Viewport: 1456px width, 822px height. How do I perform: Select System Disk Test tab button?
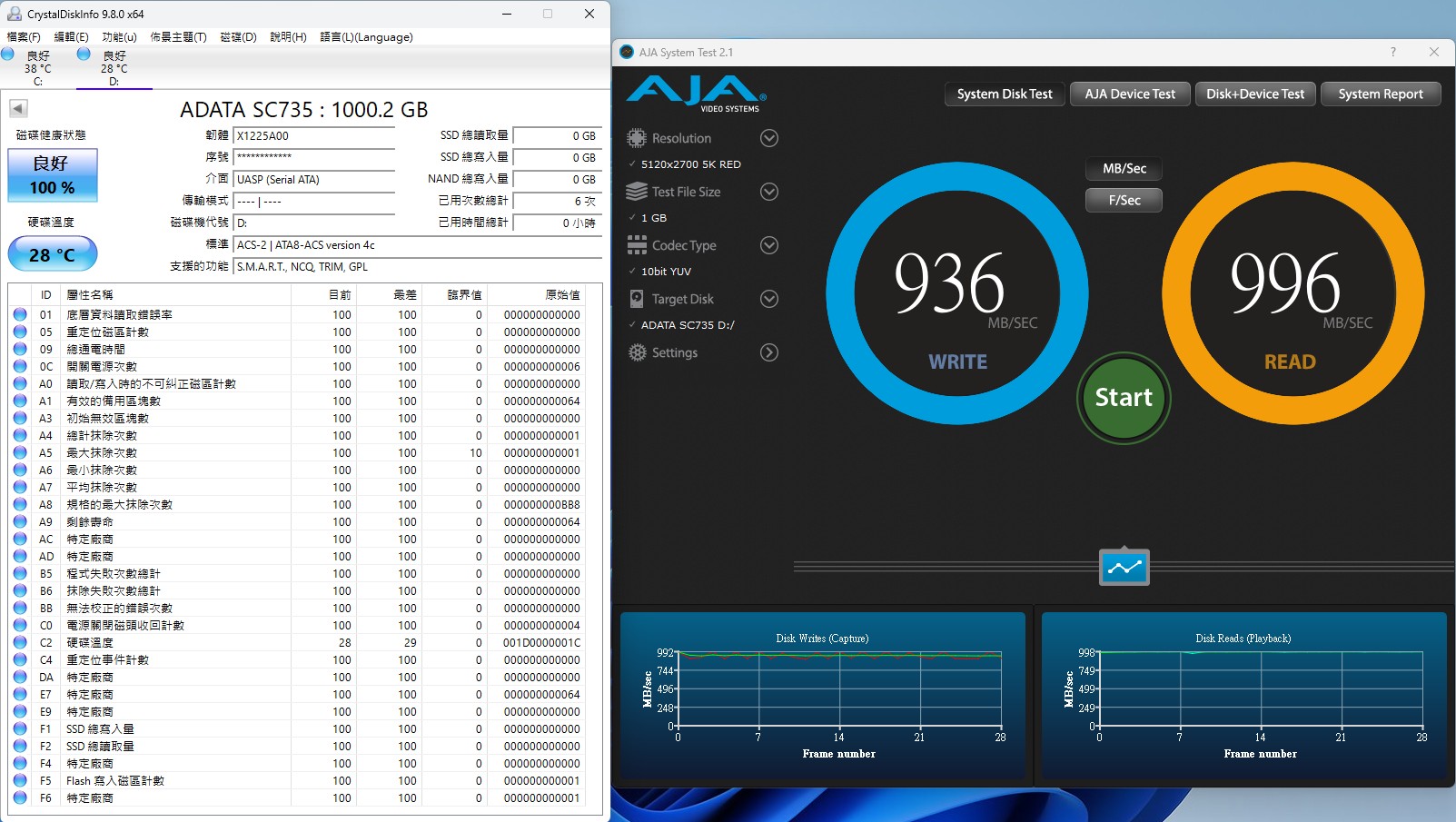pos(1005,94)
